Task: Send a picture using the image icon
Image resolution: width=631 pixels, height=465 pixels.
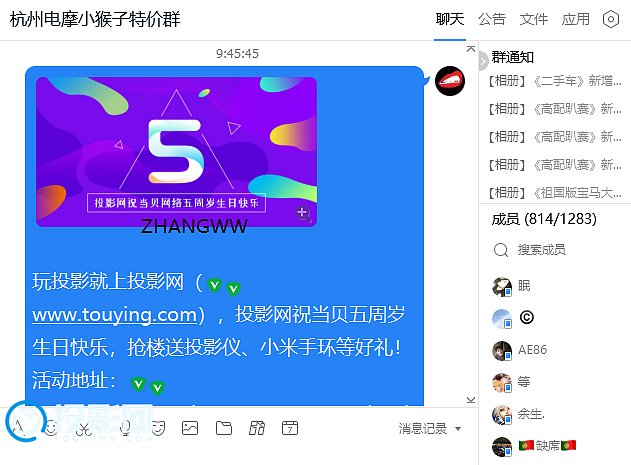Action: (190, 428)
